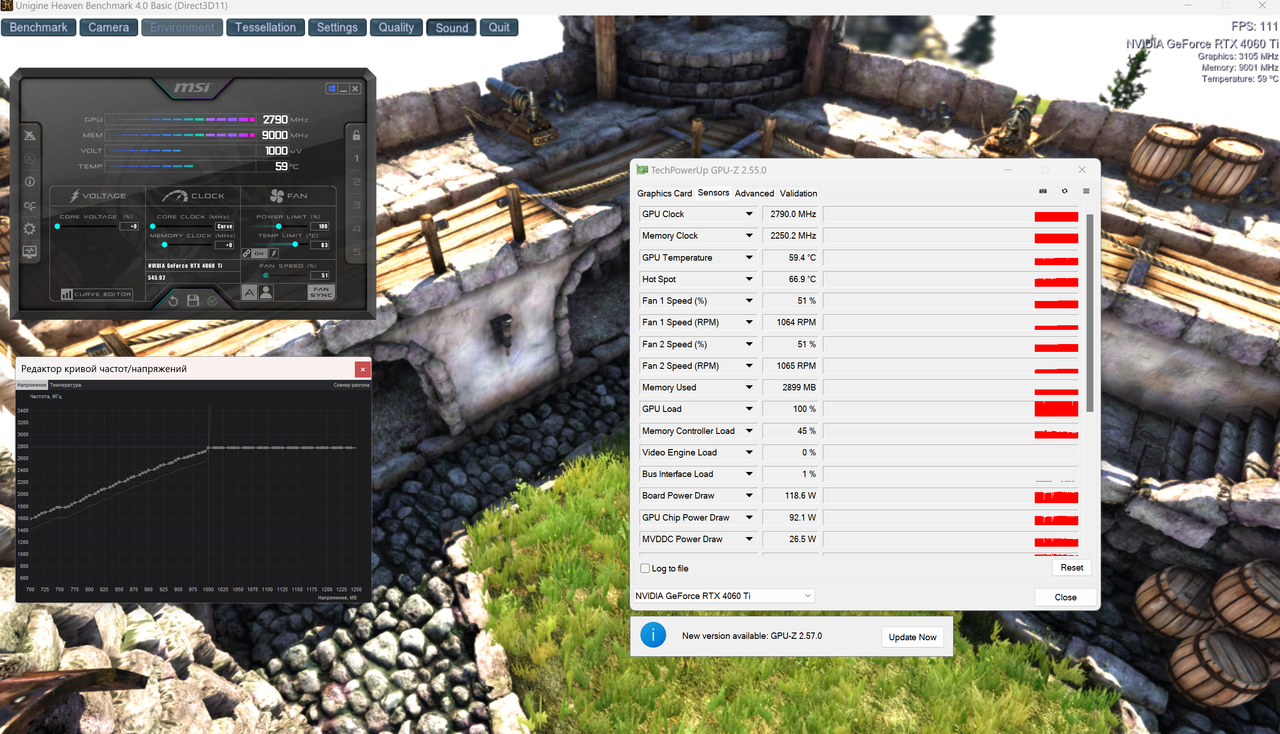
Task: Select Afterburner profile slot 3
Action: (x=357, y=206)
